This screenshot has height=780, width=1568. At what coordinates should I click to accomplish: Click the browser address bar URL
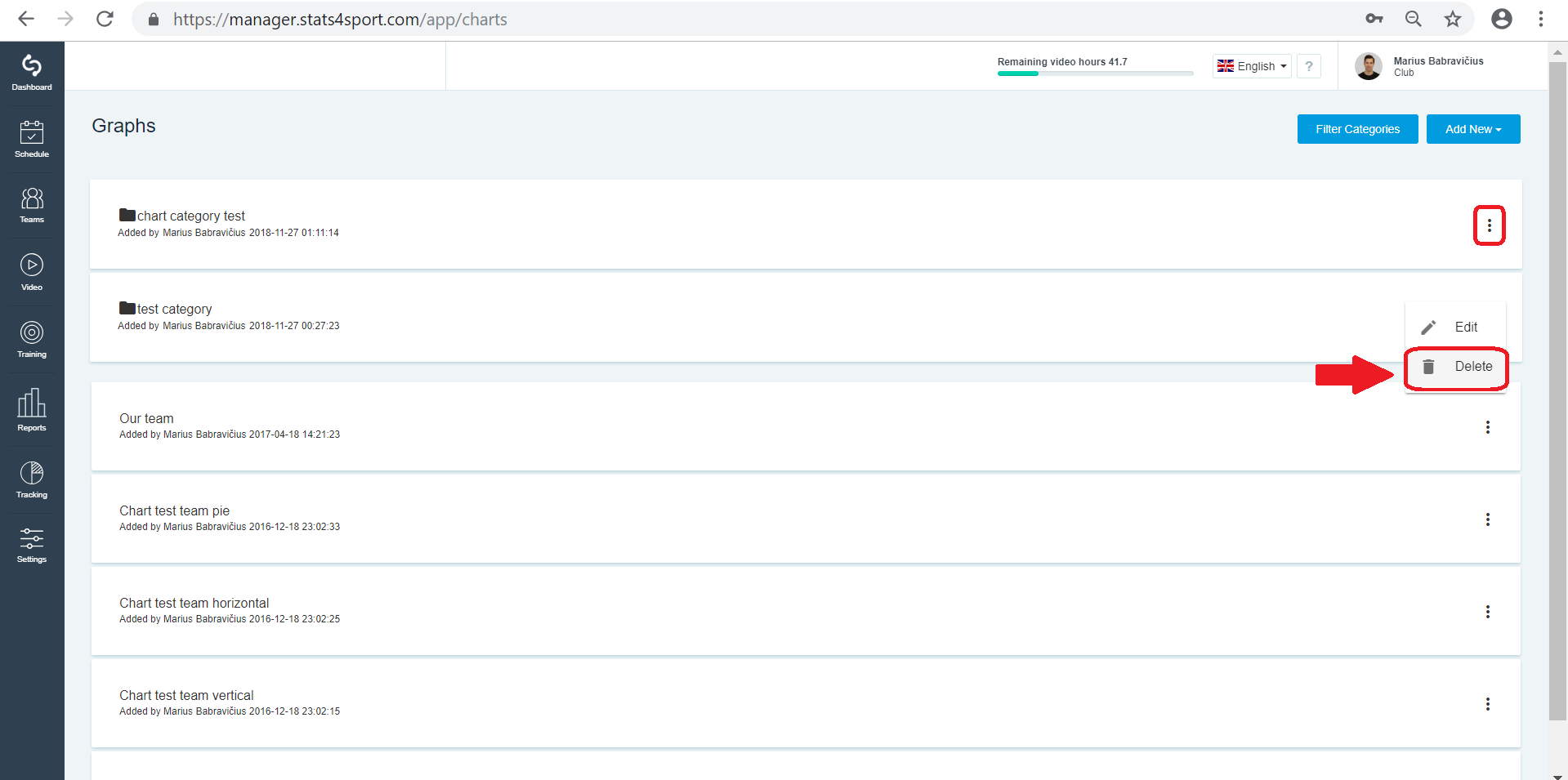(340, 19)
